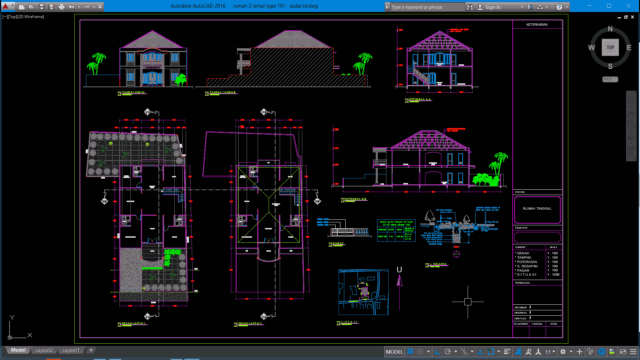640x360 pixels.
Task: Add a new layout with plus tab
Action: [91, 350]
